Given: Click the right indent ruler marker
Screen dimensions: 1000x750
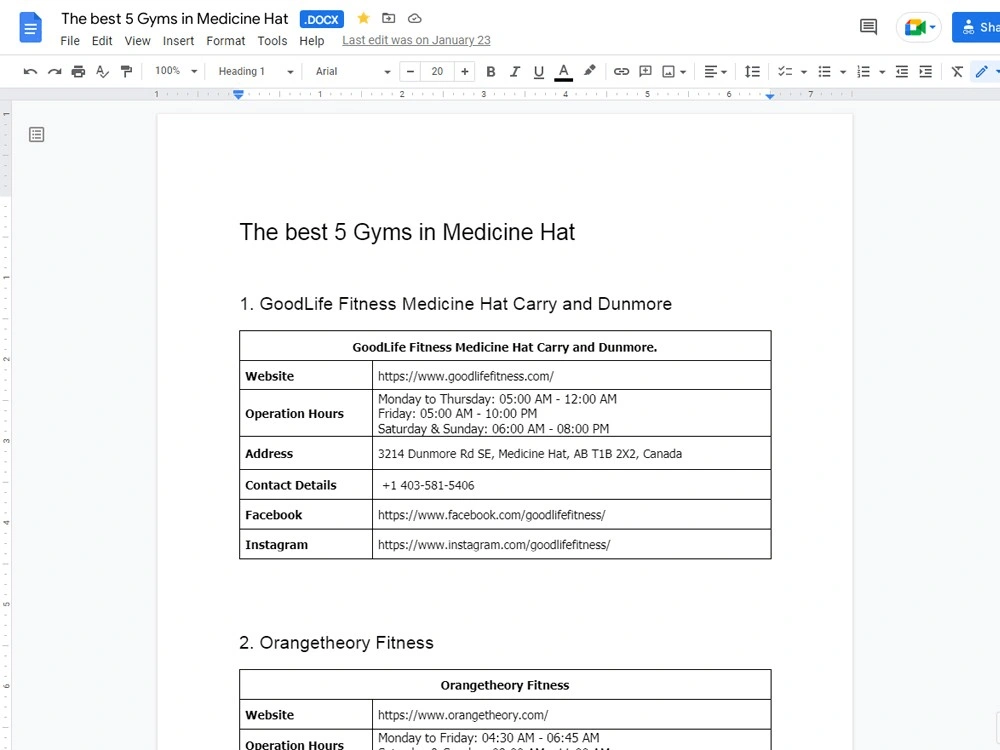Looking at the screenshot, I should (770, 96).
